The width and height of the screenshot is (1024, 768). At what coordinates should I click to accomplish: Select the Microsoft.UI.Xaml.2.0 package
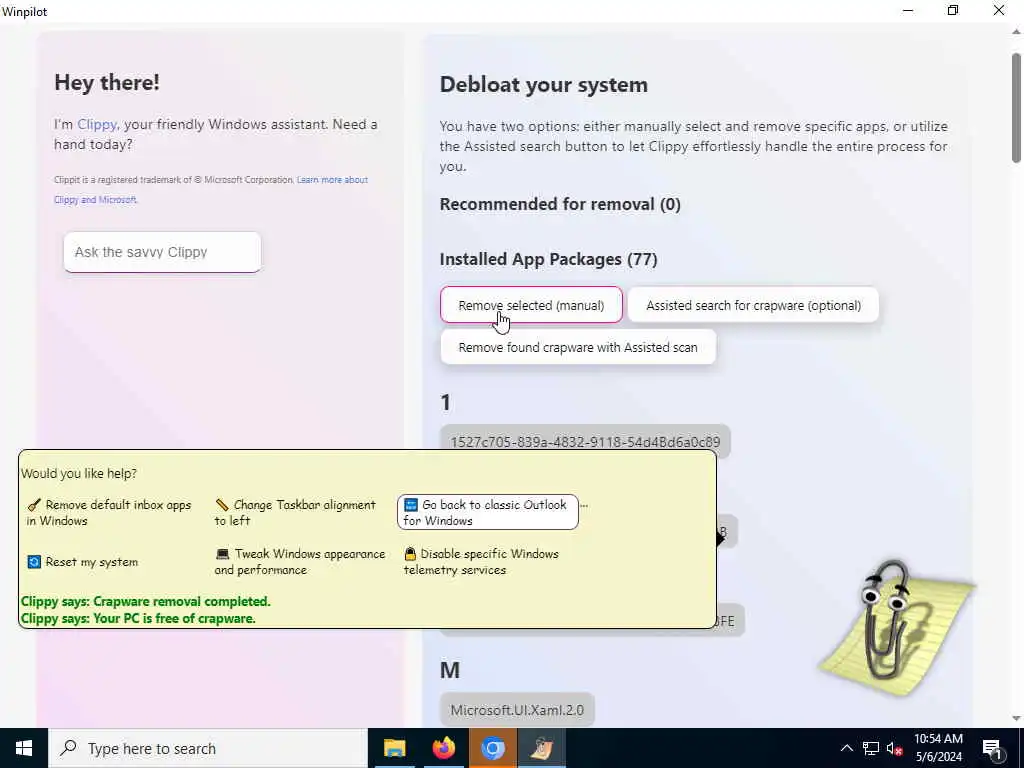pyautogui.click(x=517, y=710)
